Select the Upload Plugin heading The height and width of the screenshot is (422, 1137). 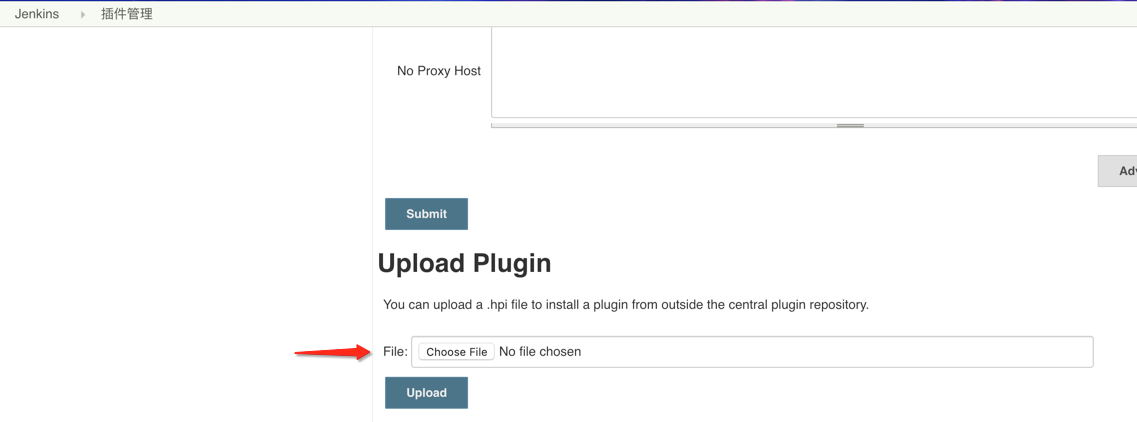[465, 263]
